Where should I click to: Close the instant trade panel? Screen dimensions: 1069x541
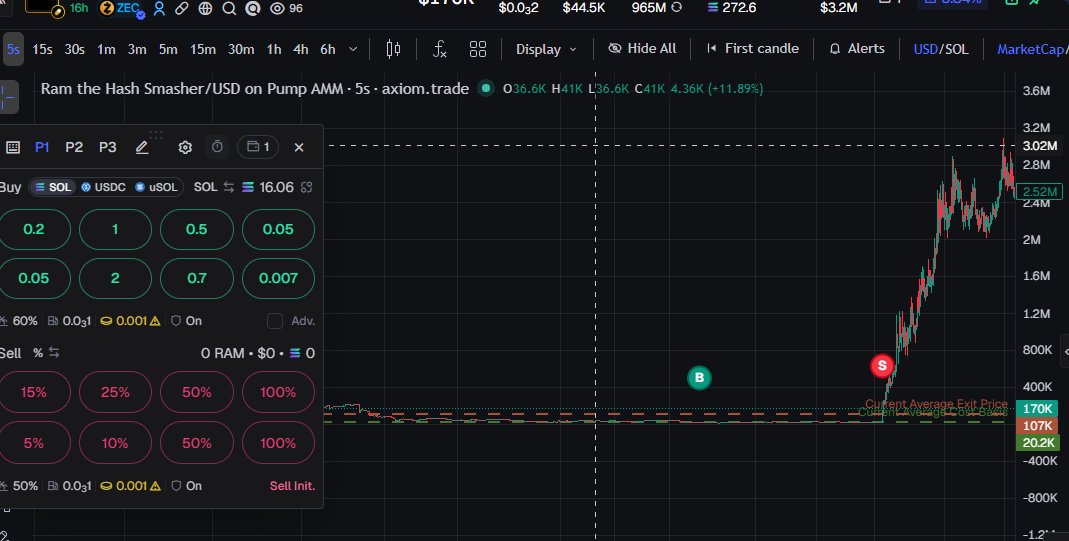tap(299, 147)
